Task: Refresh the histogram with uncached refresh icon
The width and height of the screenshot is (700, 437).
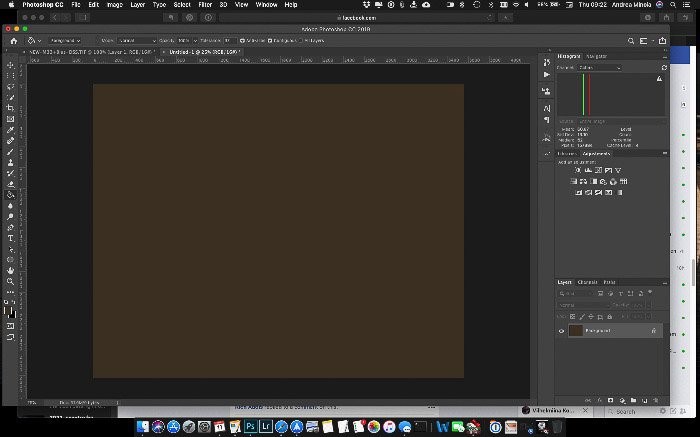Action: pos(664,67)
